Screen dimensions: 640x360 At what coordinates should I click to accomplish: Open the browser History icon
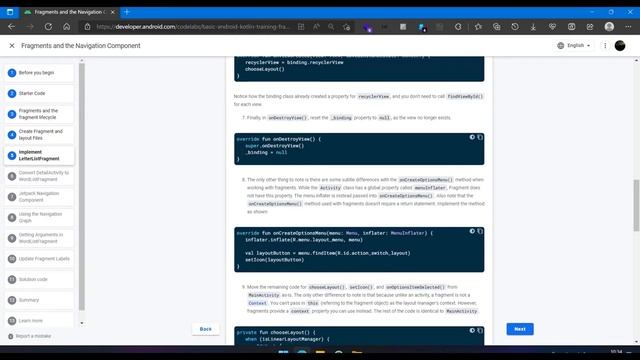515,27
